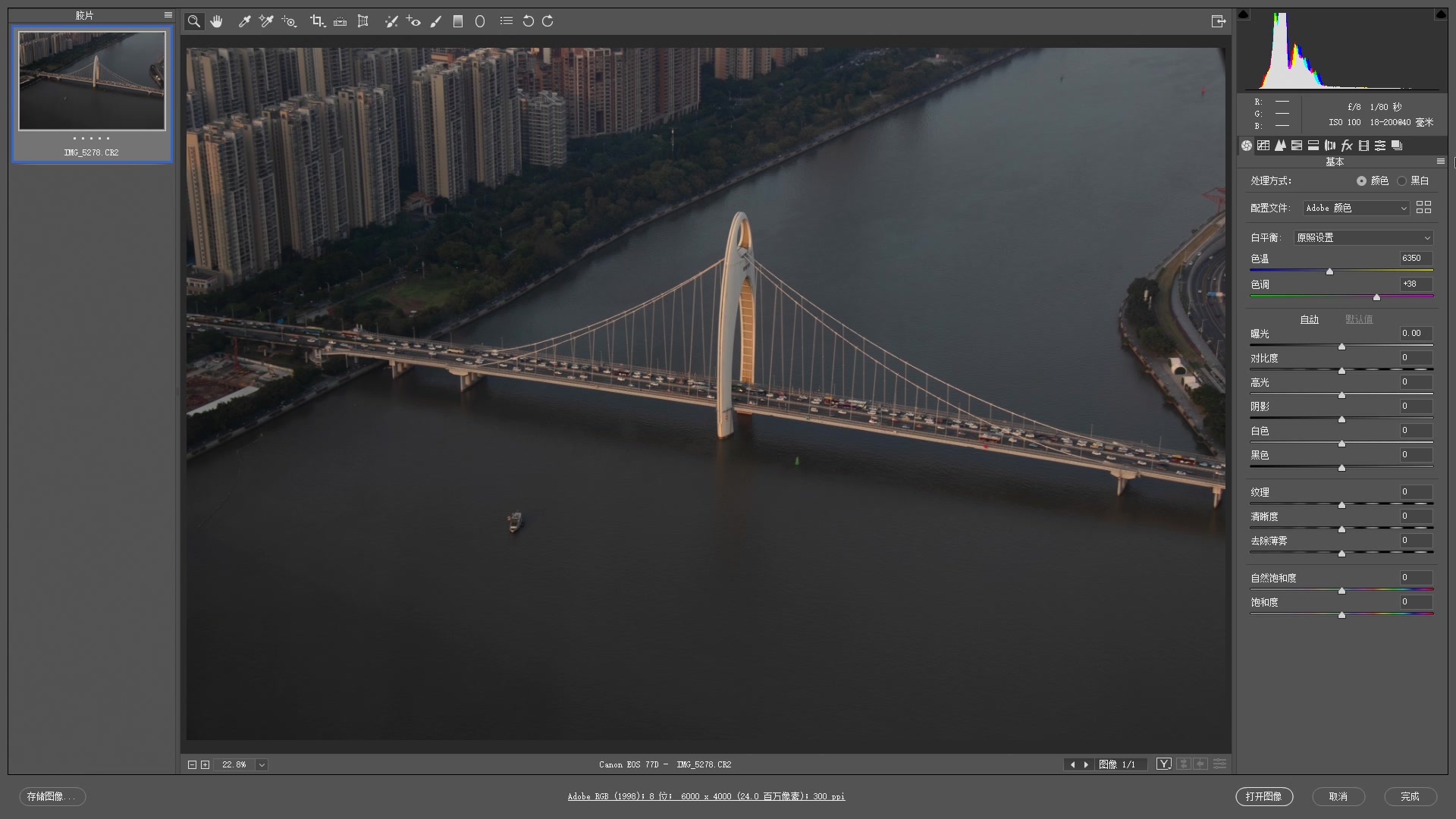This screenshot has height=819, width=1456.
Task: Rotate image 90 degrees counterclockwise
Action: point(528,21)
